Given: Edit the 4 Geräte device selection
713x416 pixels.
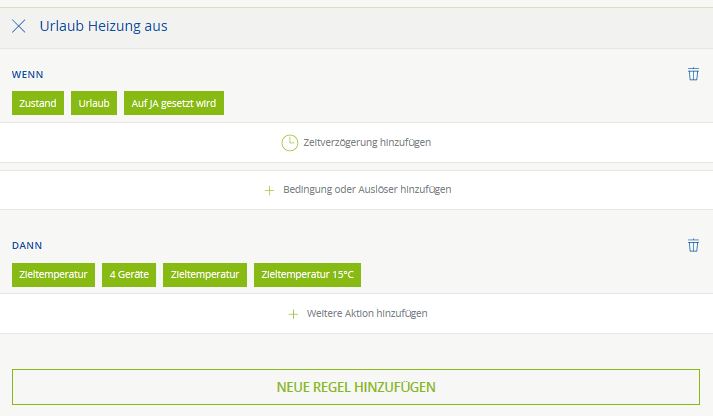Looking at the screenshot, I should (x=129, y=275).
